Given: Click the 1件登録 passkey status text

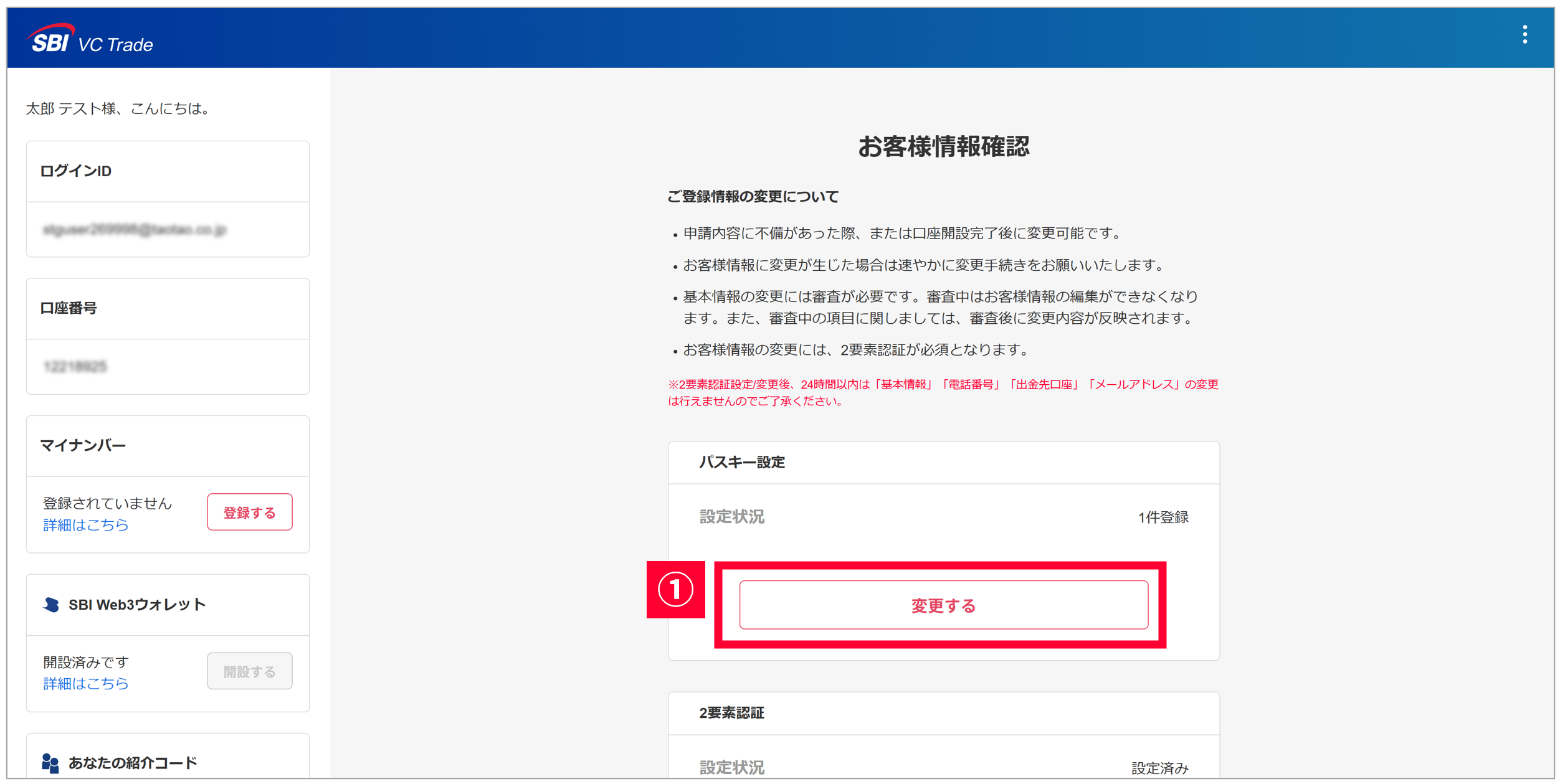Looking at the screenshot, I should pos(1163,517).
